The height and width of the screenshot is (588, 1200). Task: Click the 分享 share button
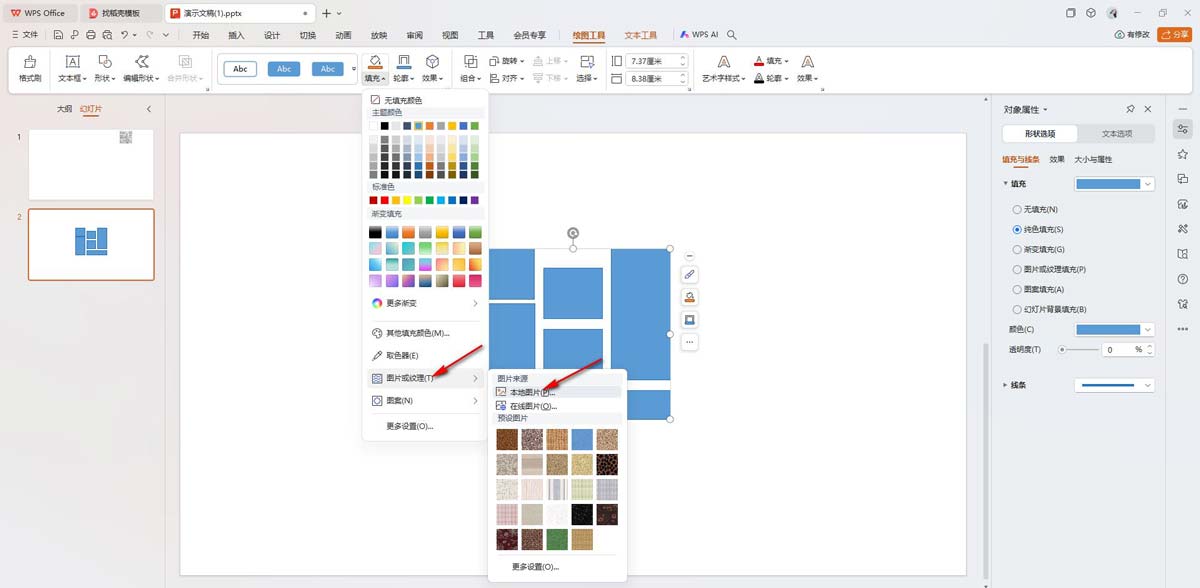[1174, 35]
